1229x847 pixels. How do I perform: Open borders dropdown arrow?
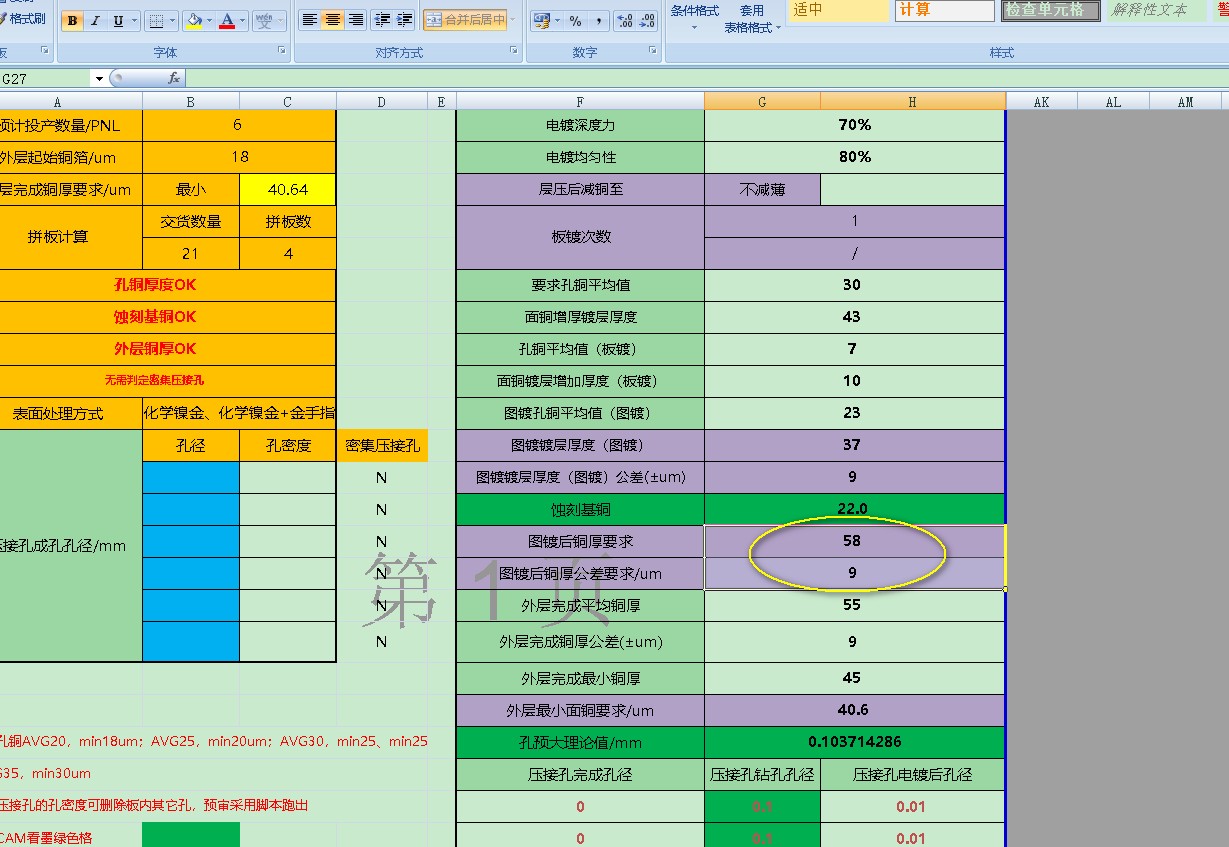tap(173, 20)
